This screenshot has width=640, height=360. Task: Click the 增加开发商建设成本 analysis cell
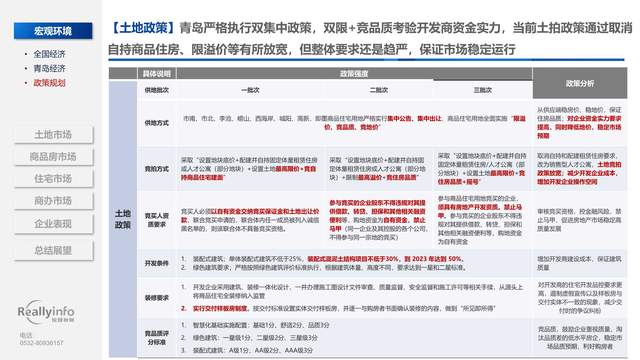click(x=579, y=263)
